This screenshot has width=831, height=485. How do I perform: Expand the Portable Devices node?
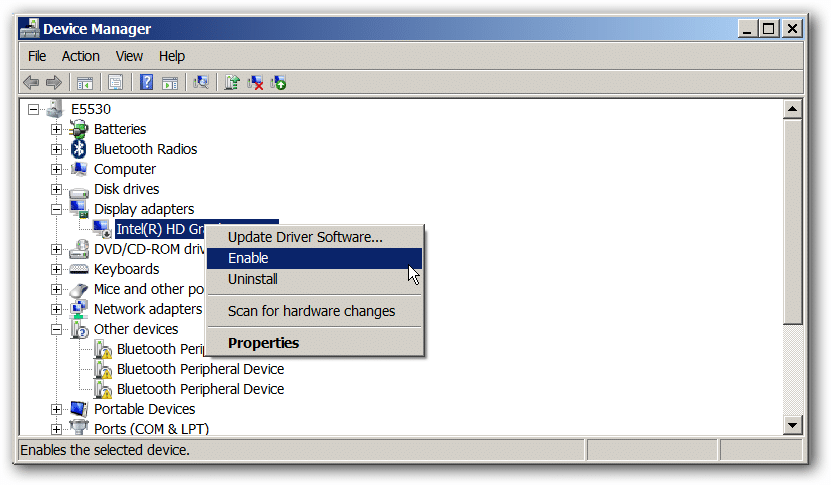click(57, 409)
